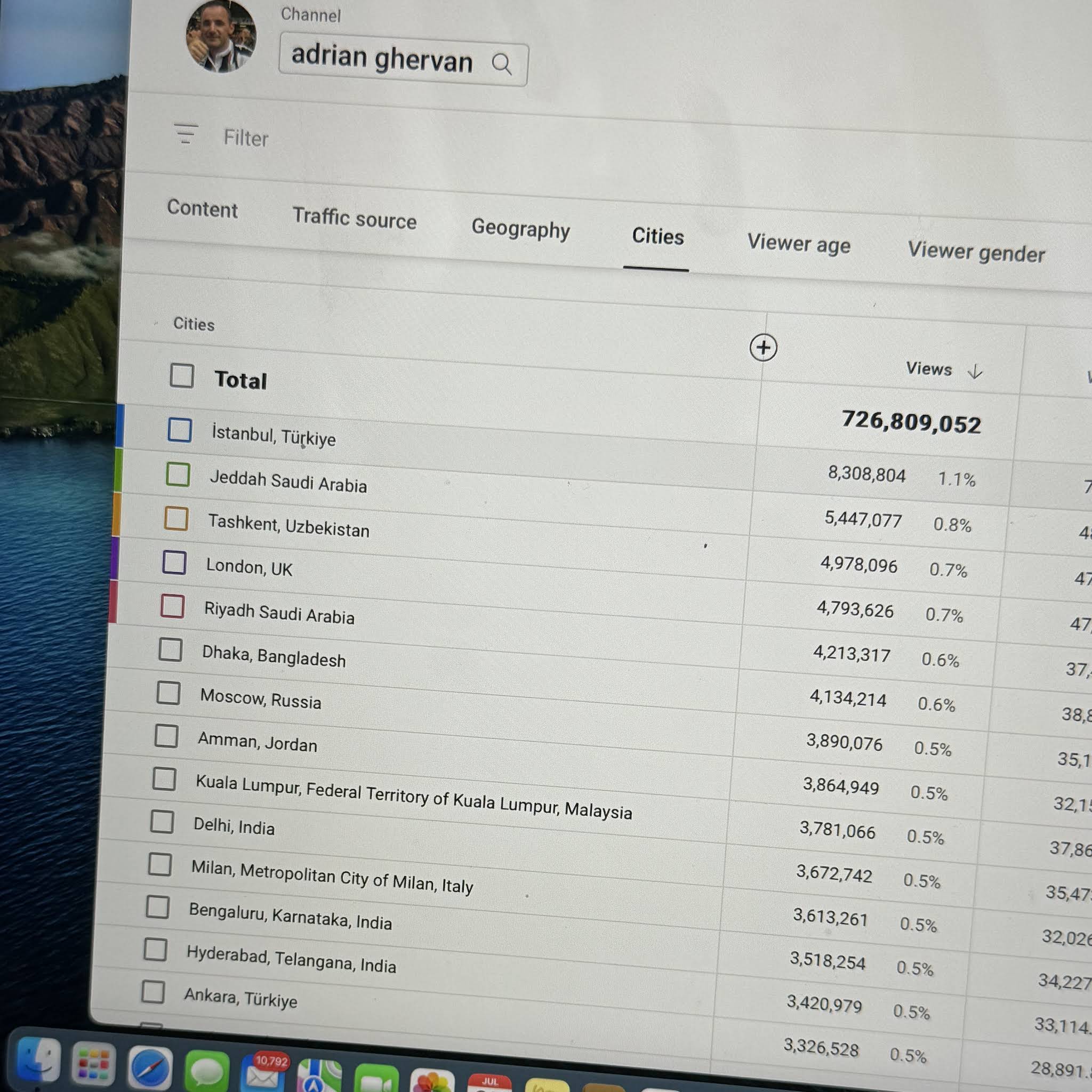The height and width of the screenshot is (1092, 1092).
Task: Launch Safari from the dock
Action: (150, 1067)
